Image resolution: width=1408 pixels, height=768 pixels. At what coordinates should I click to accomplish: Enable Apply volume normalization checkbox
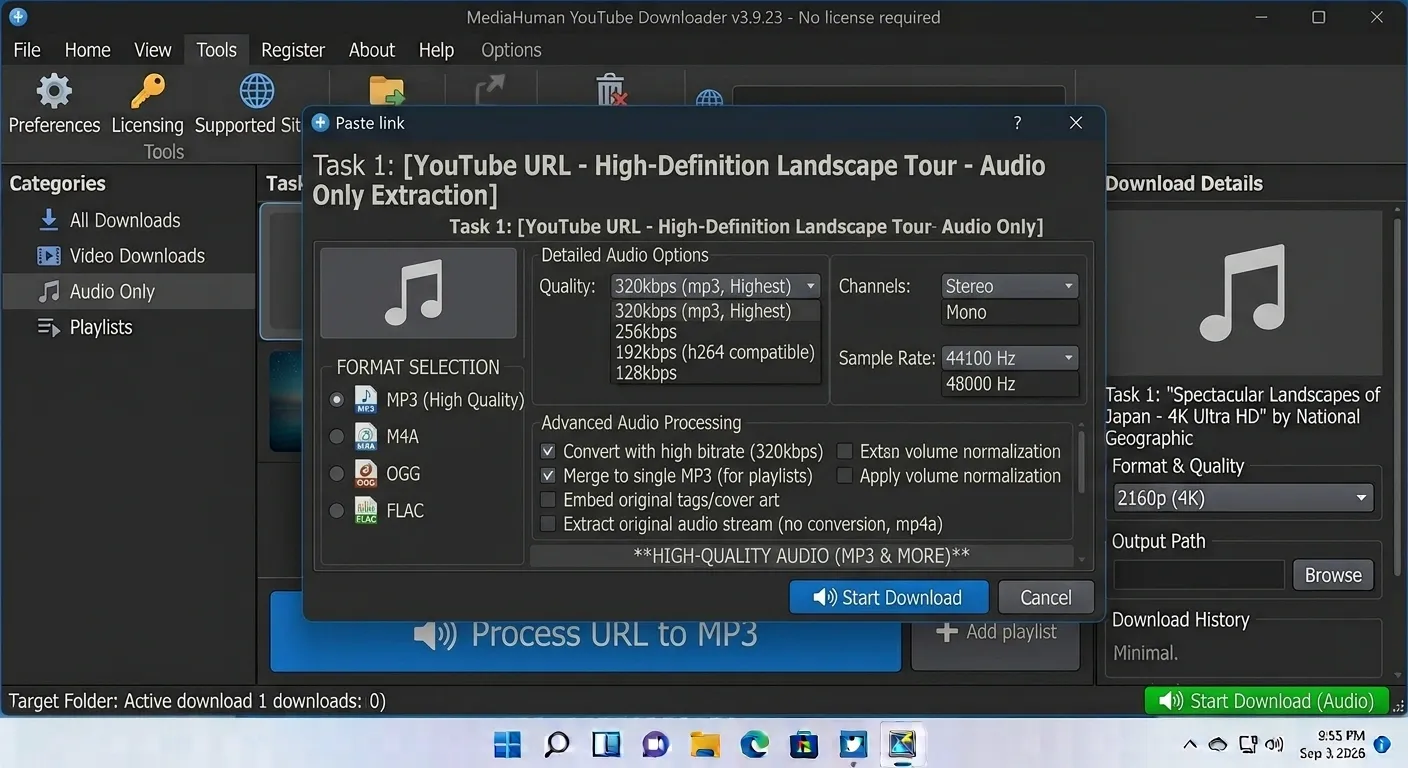pyautogui.click(x=845, y=476)
